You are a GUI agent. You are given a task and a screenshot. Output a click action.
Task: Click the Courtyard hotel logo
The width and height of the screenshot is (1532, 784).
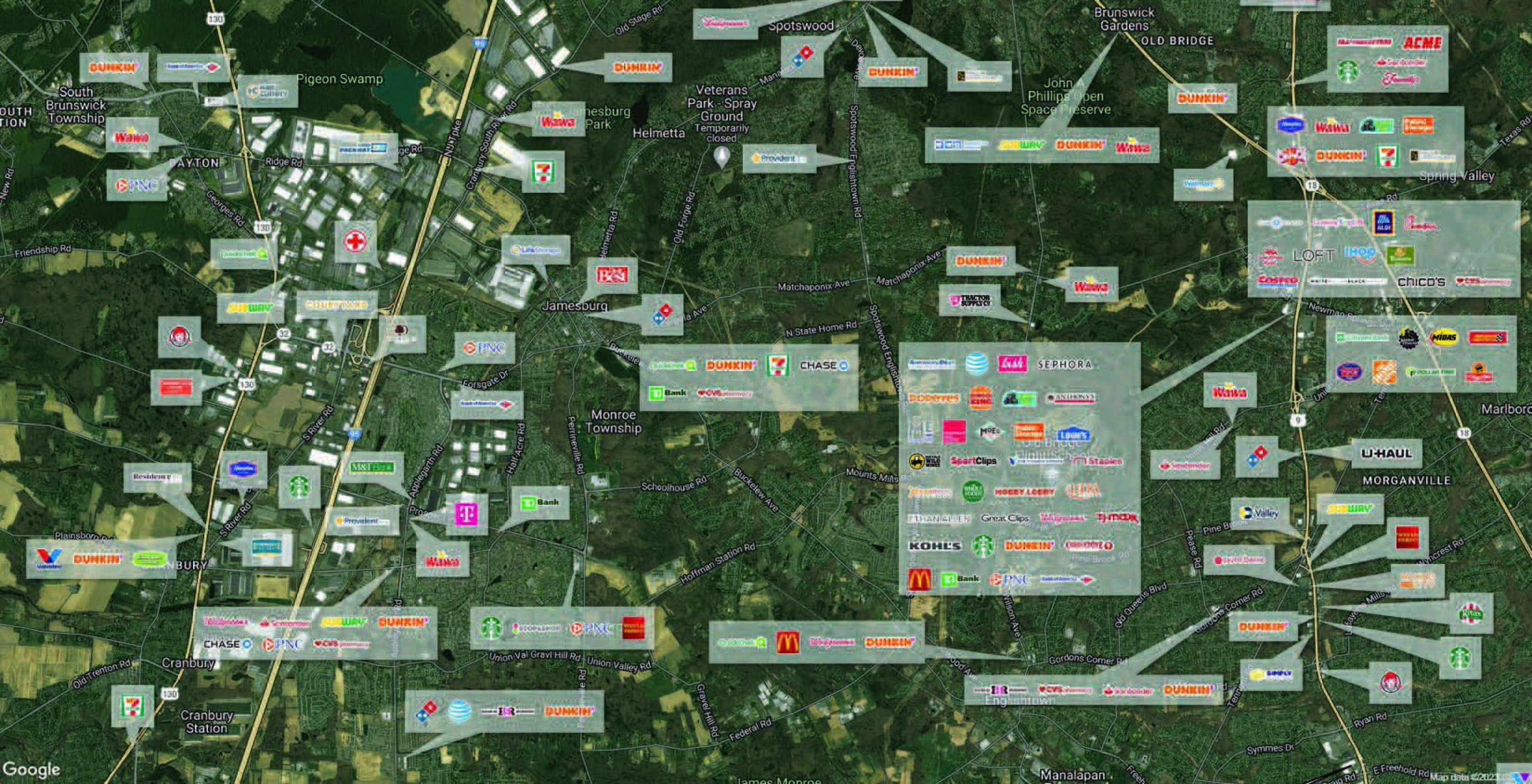click(336, 305)
